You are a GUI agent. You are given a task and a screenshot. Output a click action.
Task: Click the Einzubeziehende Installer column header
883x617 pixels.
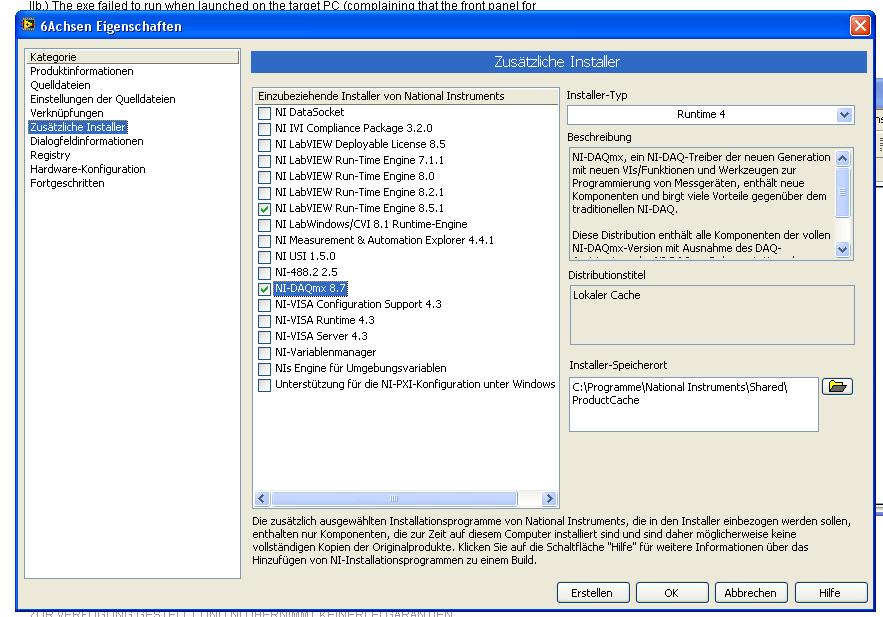(x=405, y=96)
